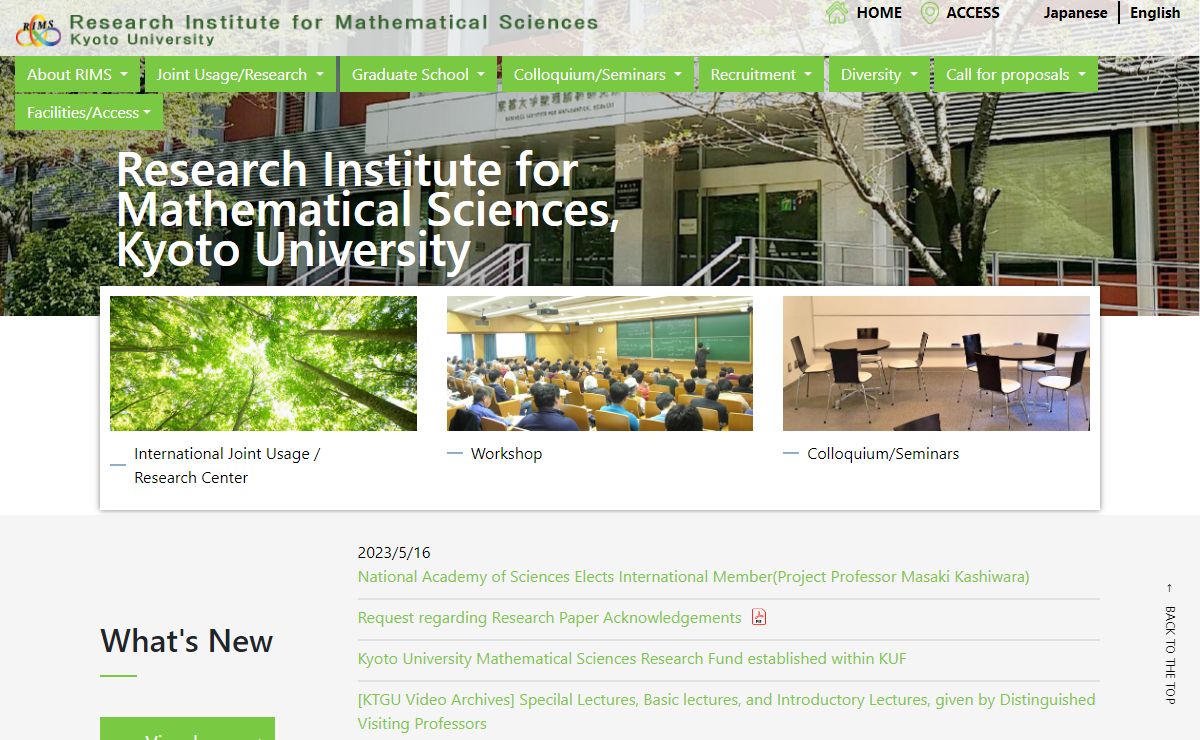Image resolution: width=1200 pixels, height=740 pixels.
Task: Click the Research Institute for Mathematical Sciences header title
Action: tap(334, 22)
